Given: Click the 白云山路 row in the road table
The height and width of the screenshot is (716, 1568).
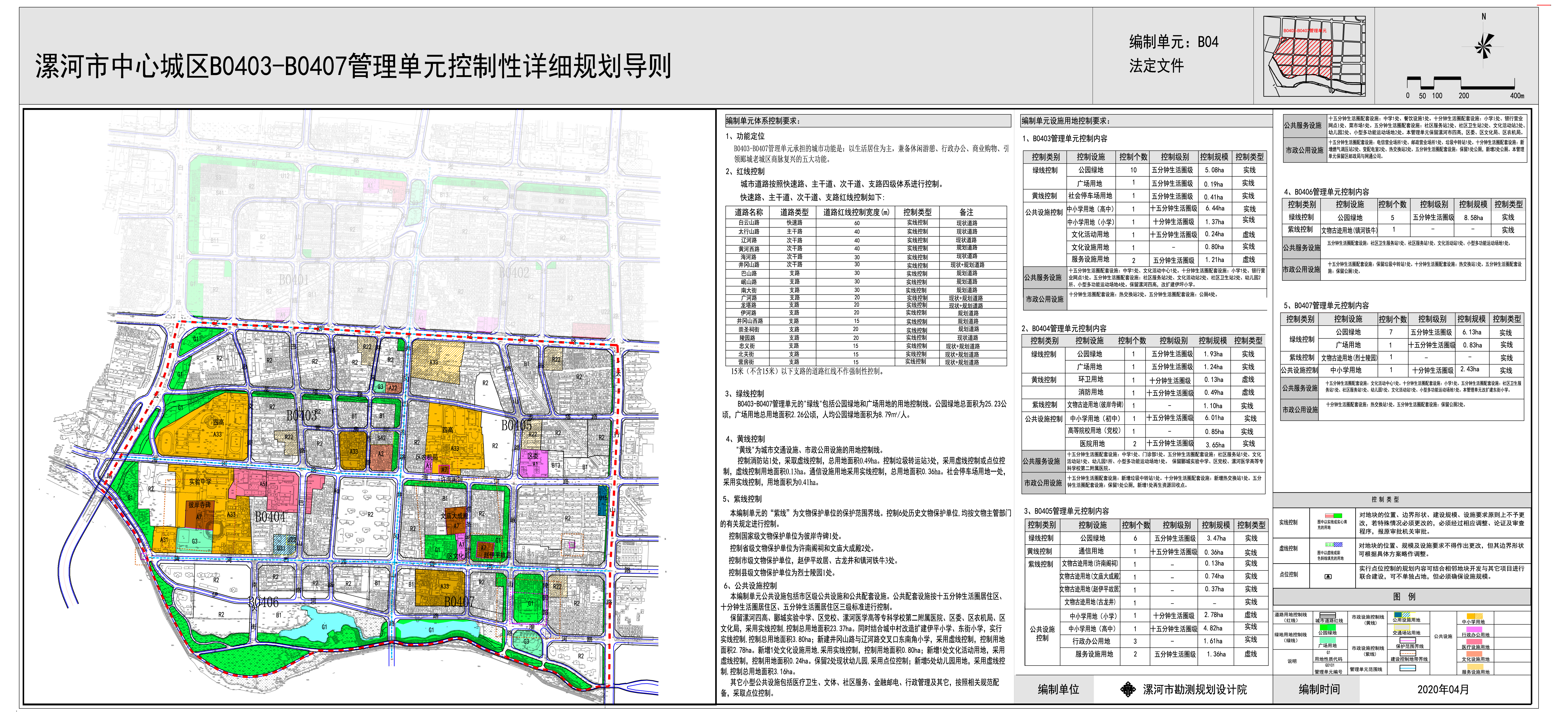Looking at the screenshot, I should click(x=866, y=223).
